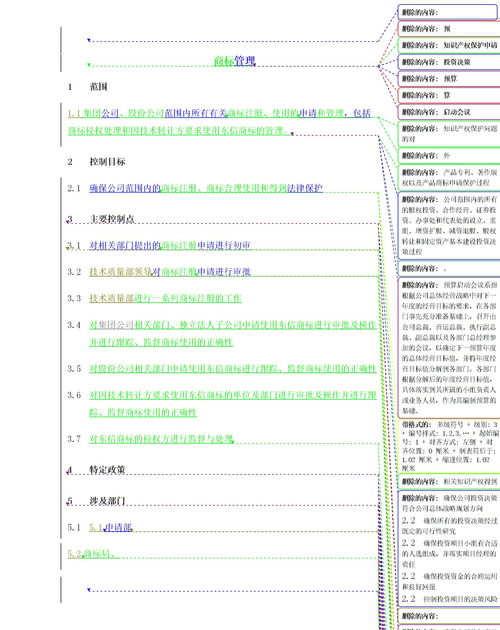Image resolution: width=500 pixels, height=630 pixels.
Task: Click item 5.1 申请部
Action: (100, 527)
